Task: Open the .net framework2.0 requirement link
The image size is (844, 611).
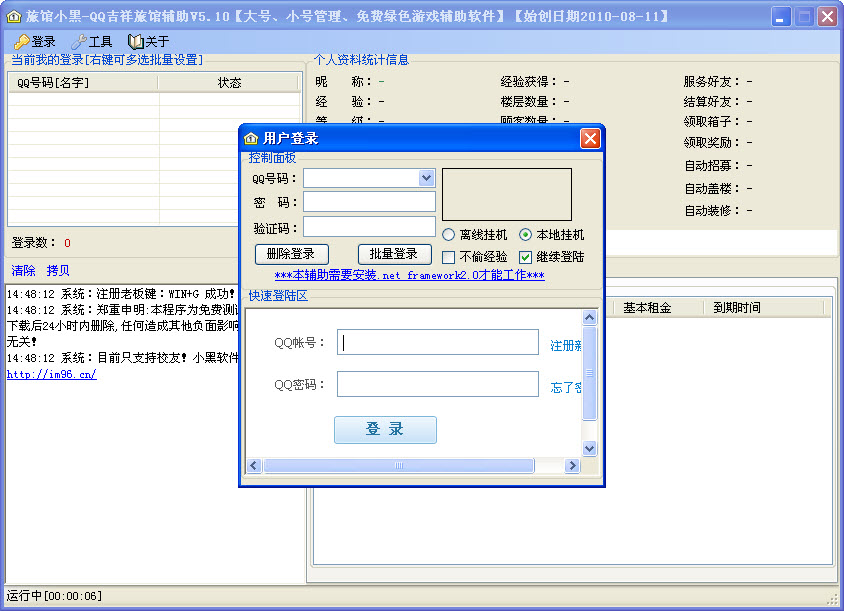Action: pos(409,275)
